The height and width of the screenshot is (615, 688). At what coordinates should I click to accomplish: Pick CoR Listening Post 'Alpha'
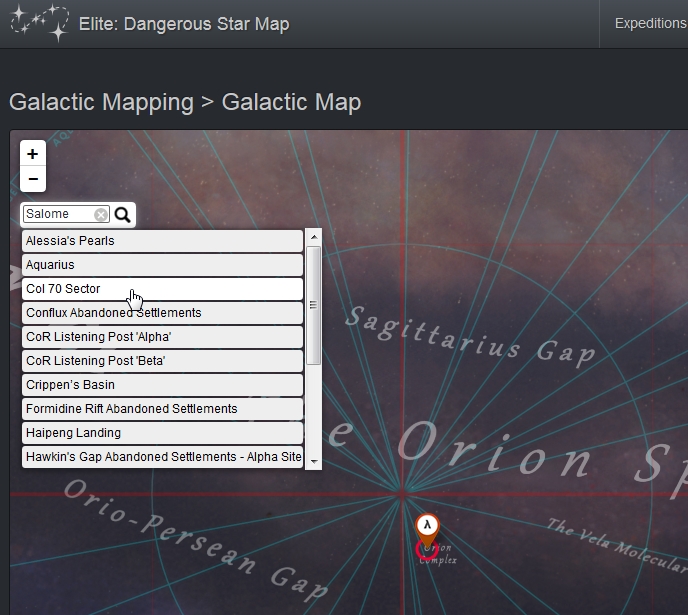click(162, 337)
